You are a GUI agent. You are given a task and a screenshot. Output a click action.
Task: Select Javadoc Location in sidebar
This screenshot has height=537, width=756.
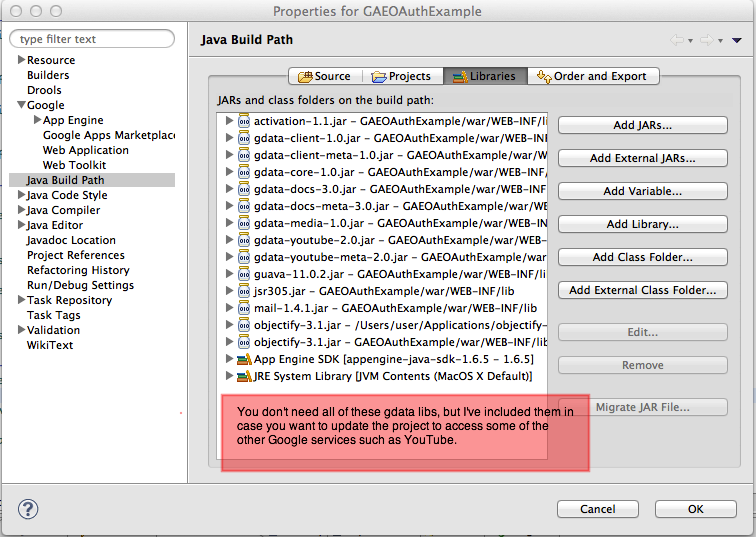tap(71, 240)
